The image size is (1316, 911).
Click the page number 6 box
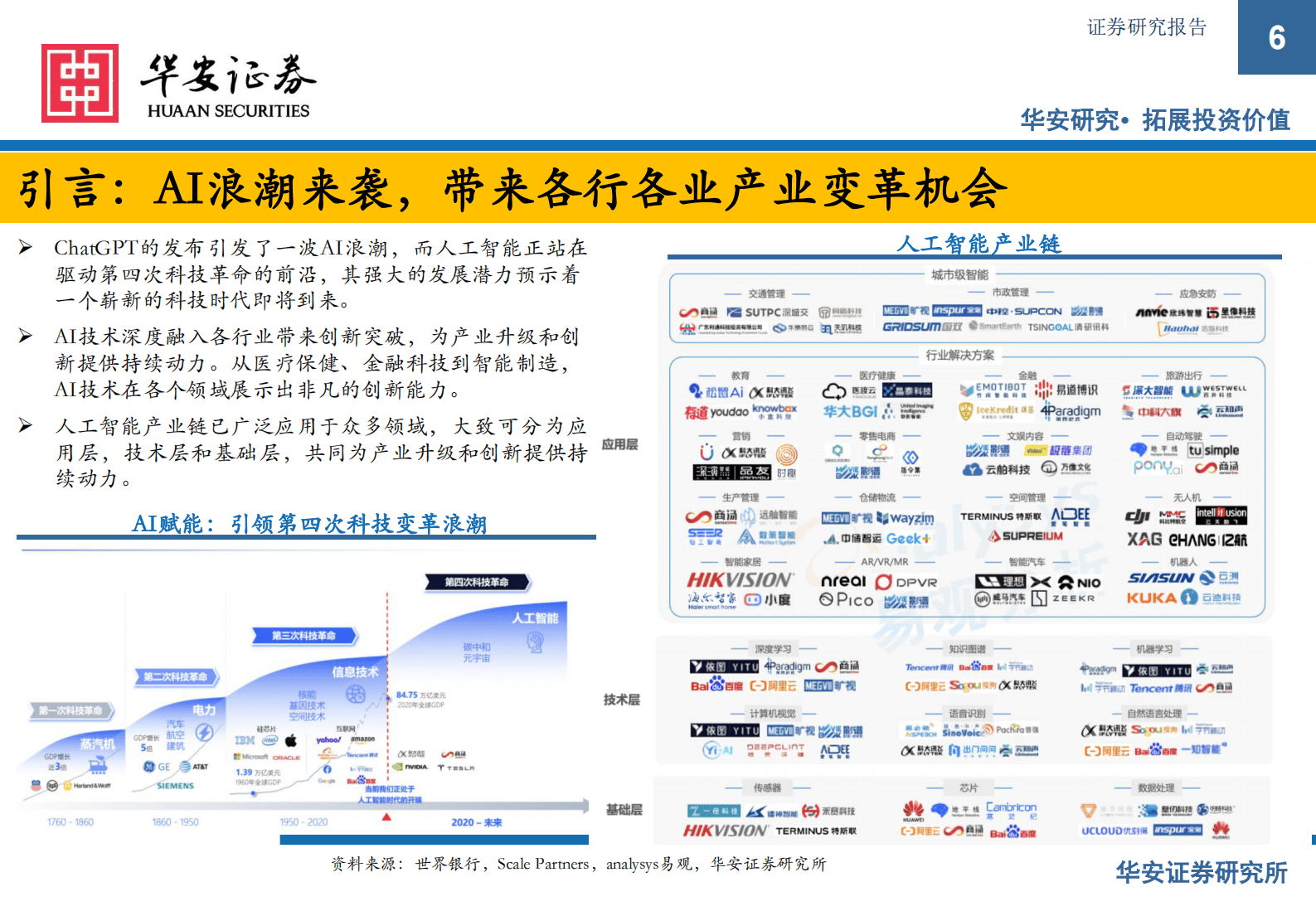1277,37
